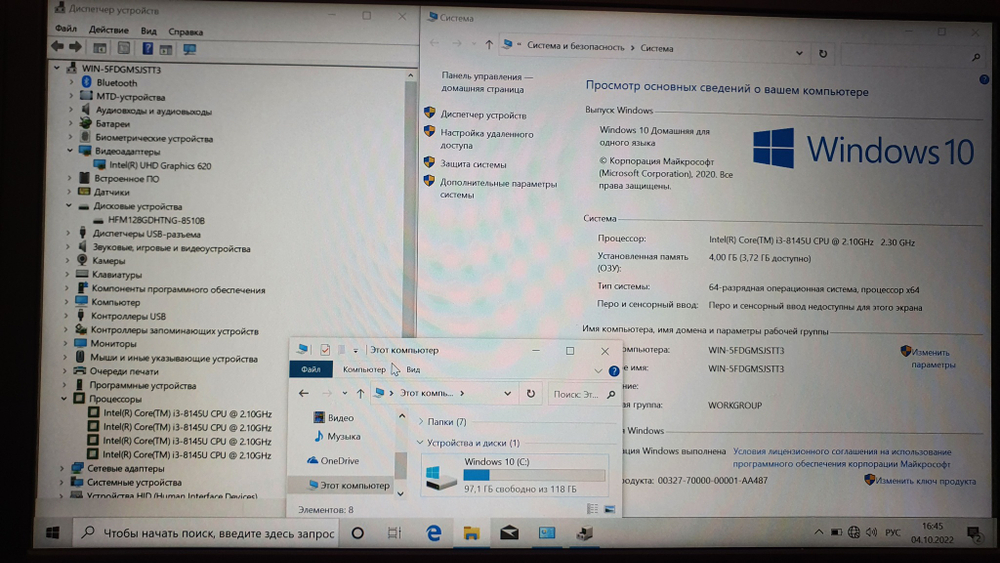Image resolution: width=1000 pixels, height=563 pixels.
Task: Open Вид menu in Device Manager
Action: click(x=149, y=31)
